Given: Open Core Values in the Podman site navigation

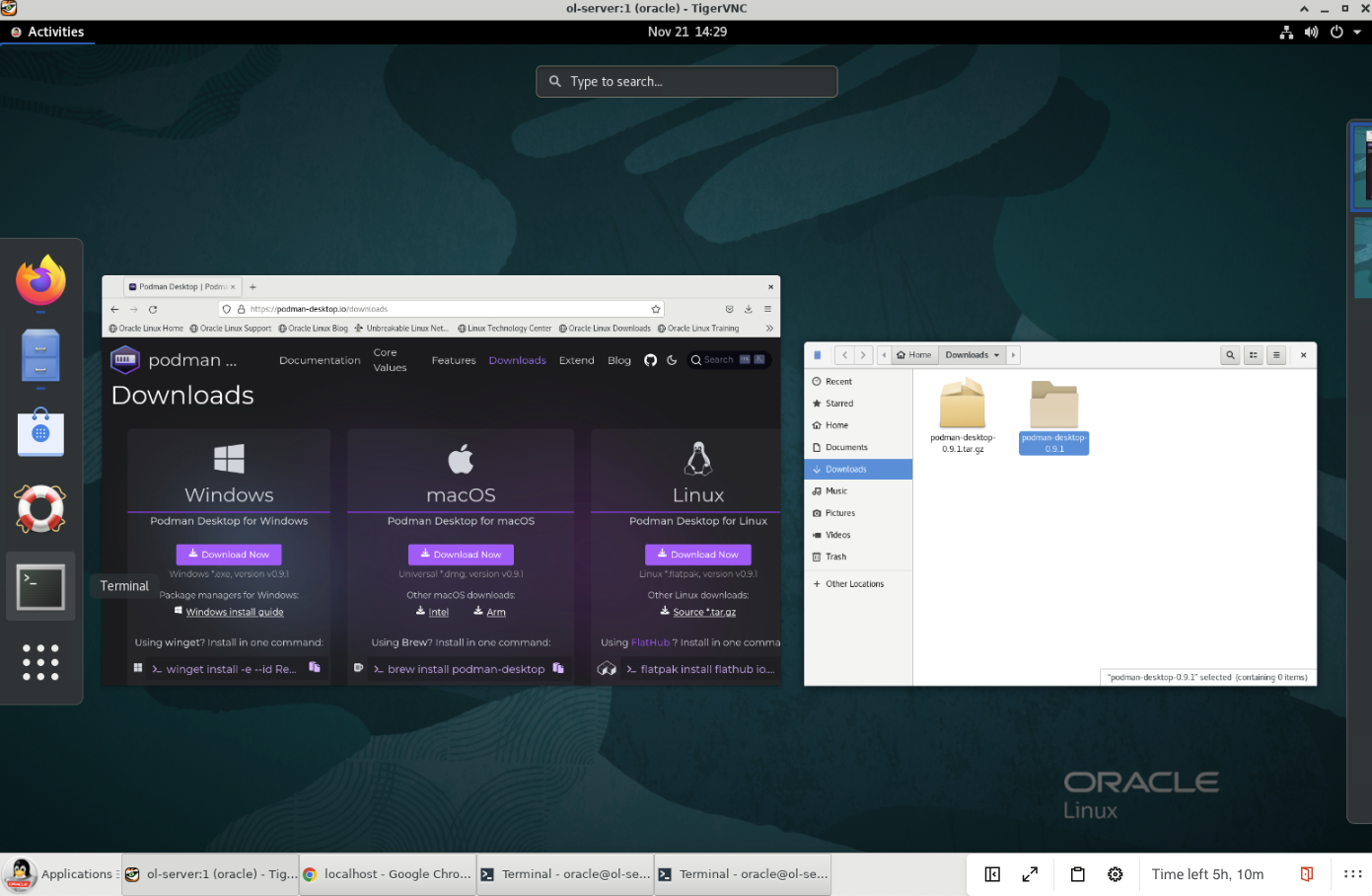Looking at the screenshot, I should point(390,360).
